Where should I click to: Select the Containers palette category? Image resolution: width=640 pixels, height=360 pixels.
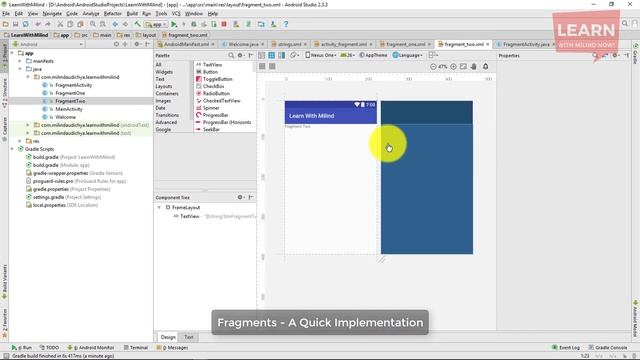(x=167, y=93)
